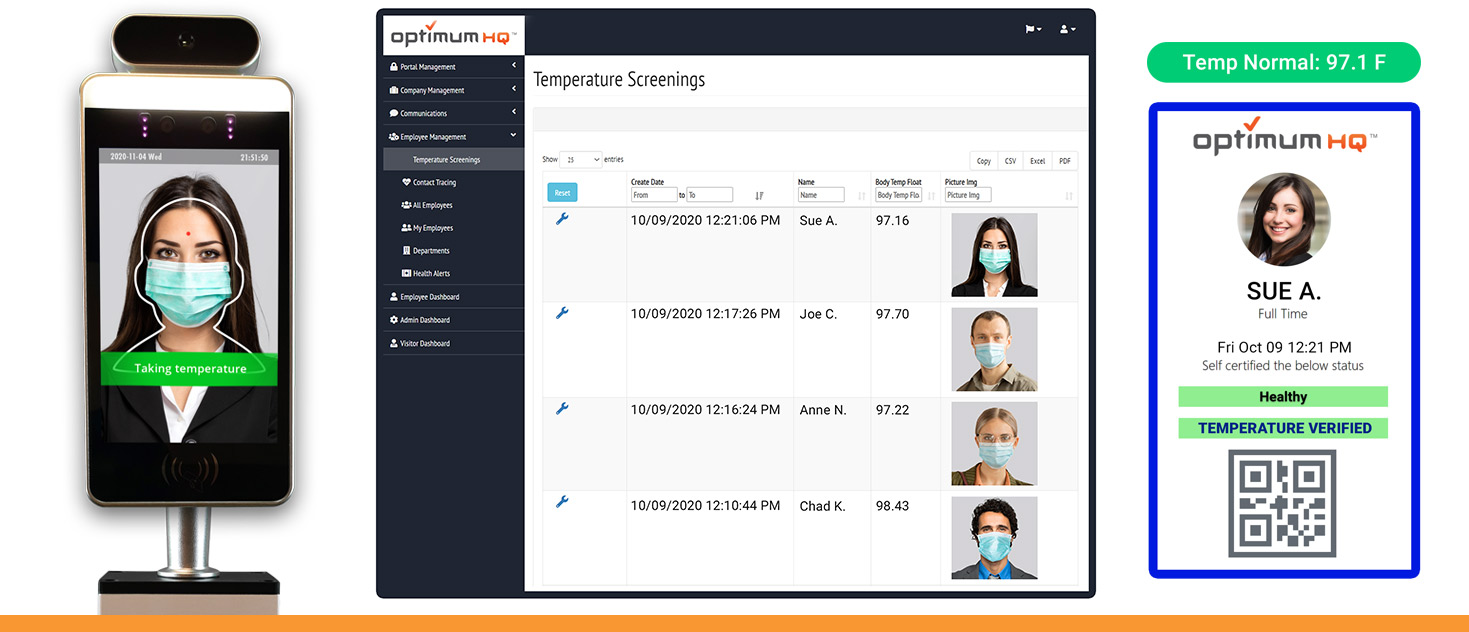
Task: Open the user account dropdown menu
Action: [x=1068, y=29]
